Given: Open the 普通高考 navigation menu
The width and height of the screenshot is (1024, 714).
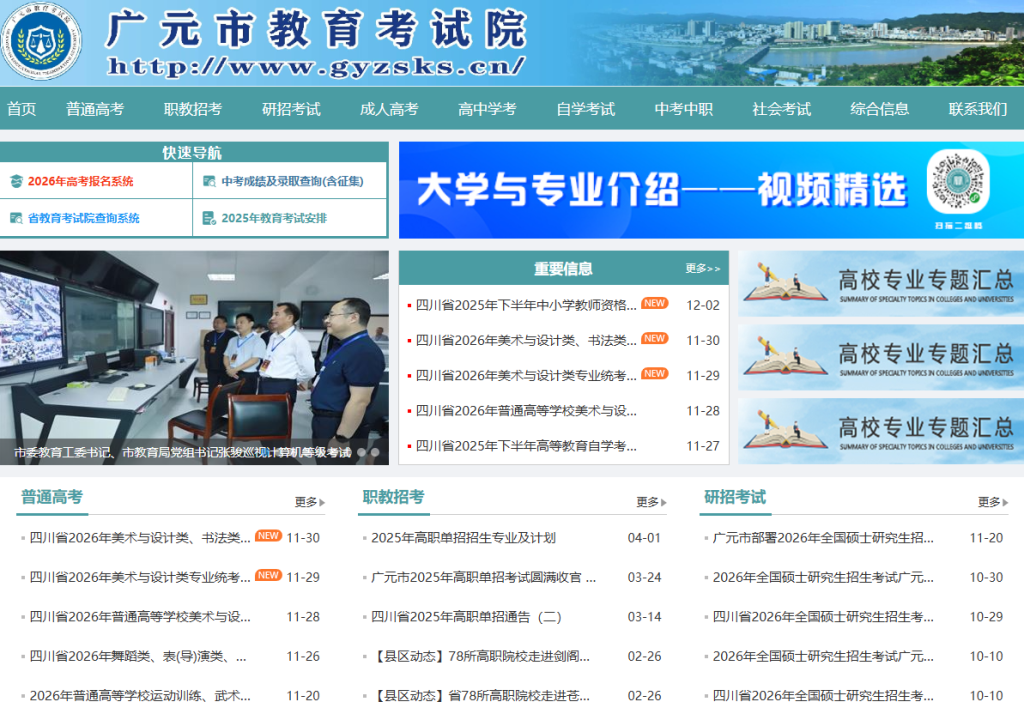Looking at the screenshot, I should 94,109.
